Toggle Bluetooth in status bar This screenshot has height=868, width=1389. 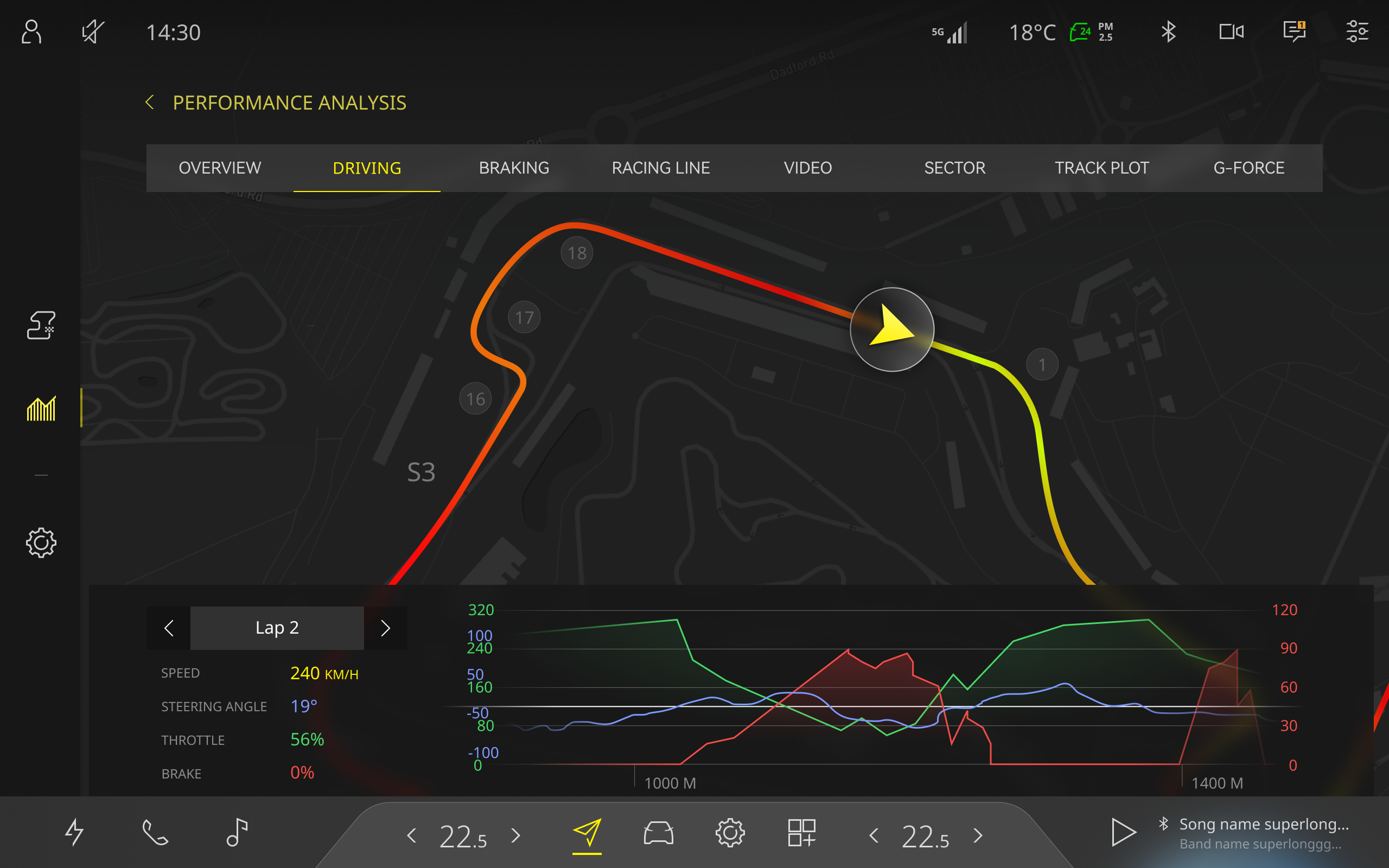[x=1168, y=32]
